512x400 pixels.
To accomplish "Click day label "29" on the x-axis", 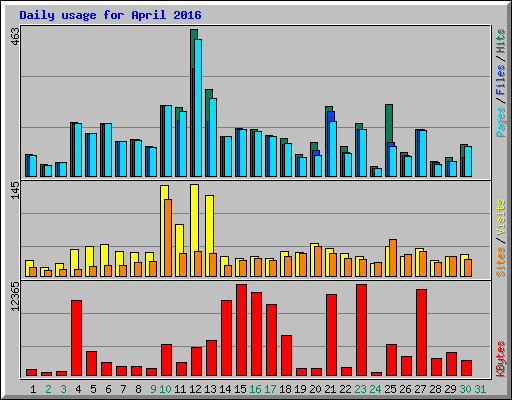I will point(450,389).
